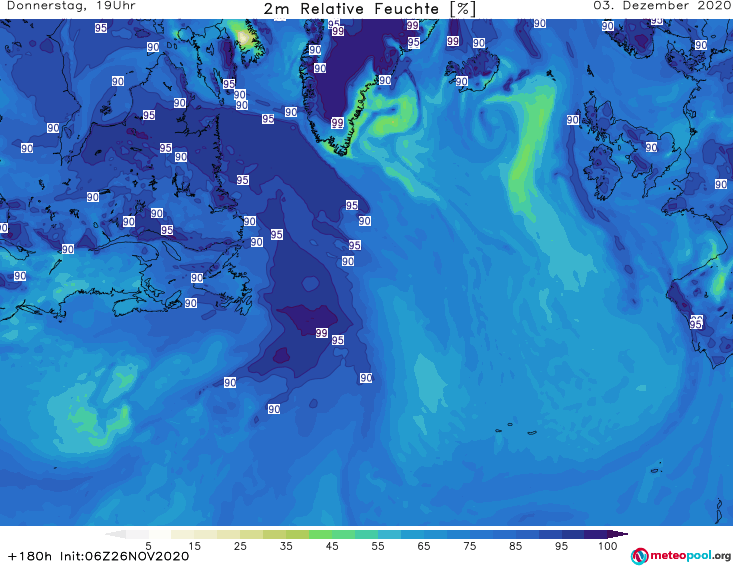Click the '75' tick label on color scale
The height and width of the screenshot is (566, 733).
(x=469, y=546)
